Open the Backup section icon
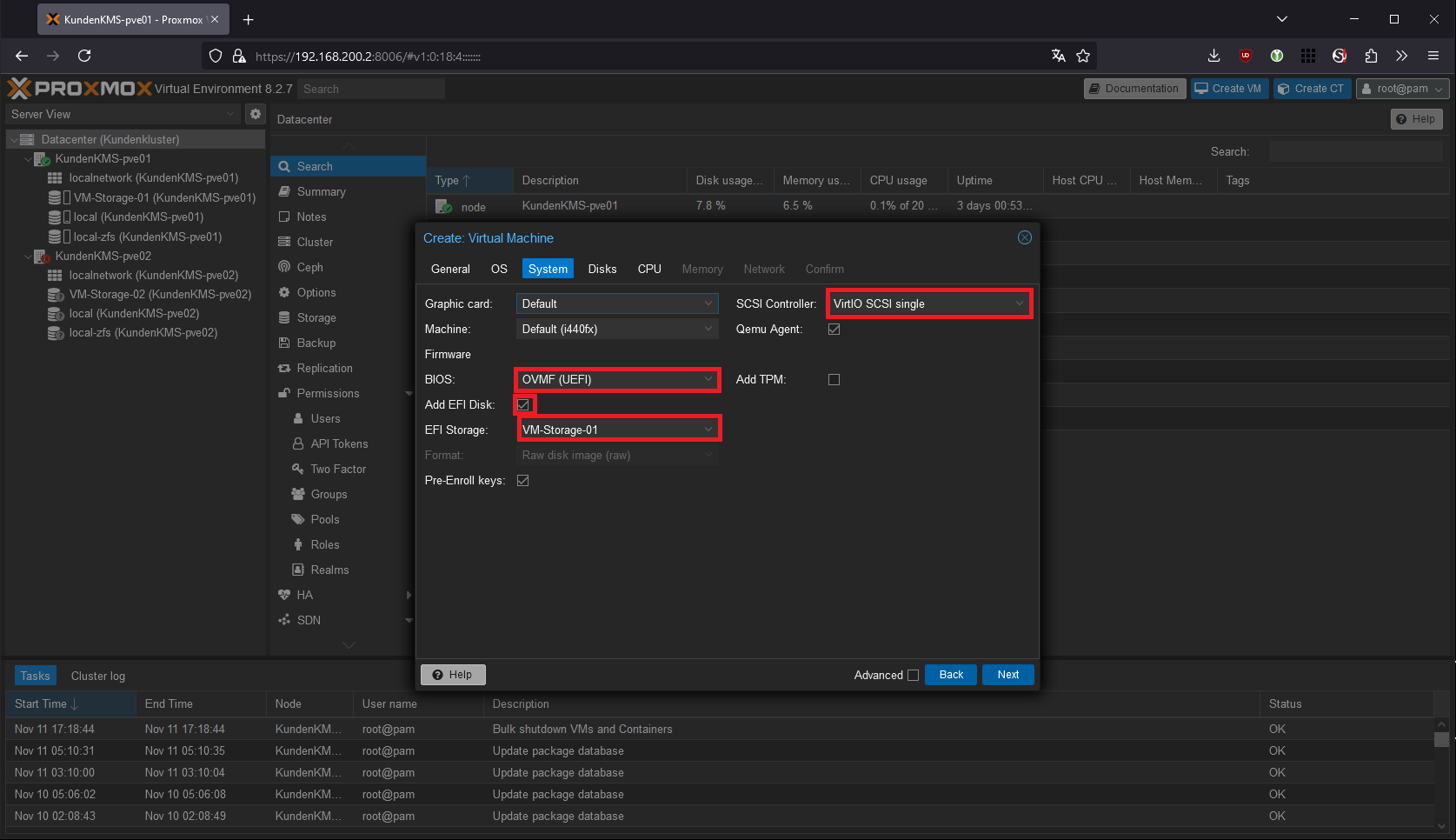The width and height of the screenshot is (1456, 840). tap(284, 343)
